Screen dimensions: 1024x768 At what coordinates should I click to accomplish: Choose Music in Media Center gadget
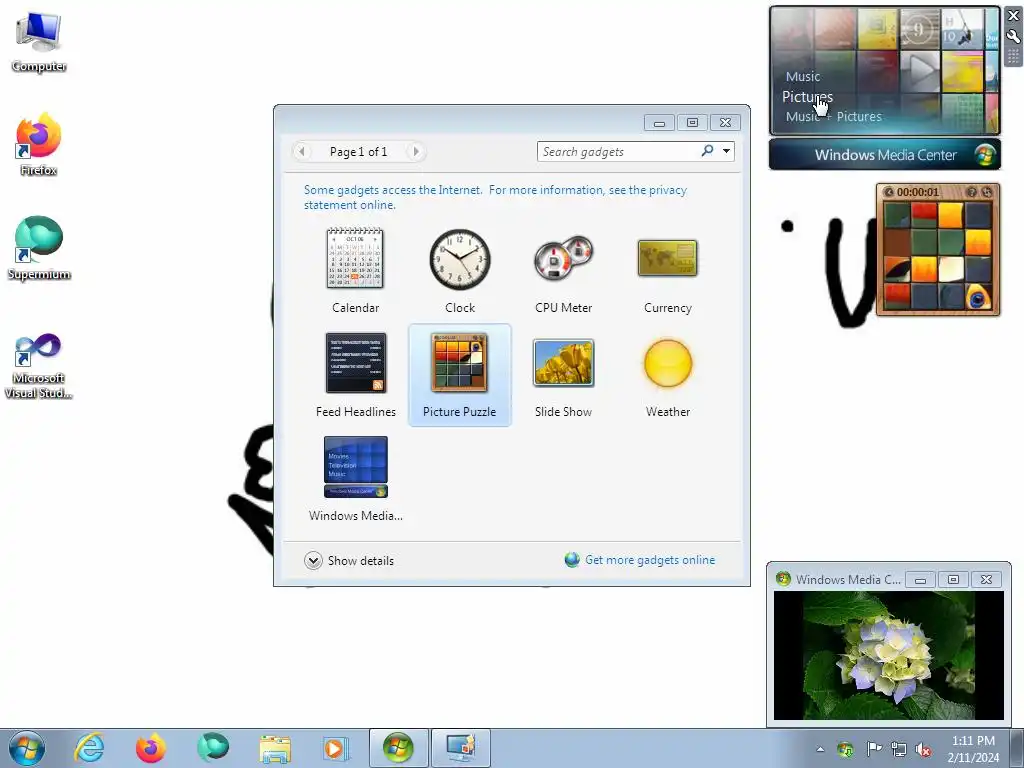coord(802,76)
